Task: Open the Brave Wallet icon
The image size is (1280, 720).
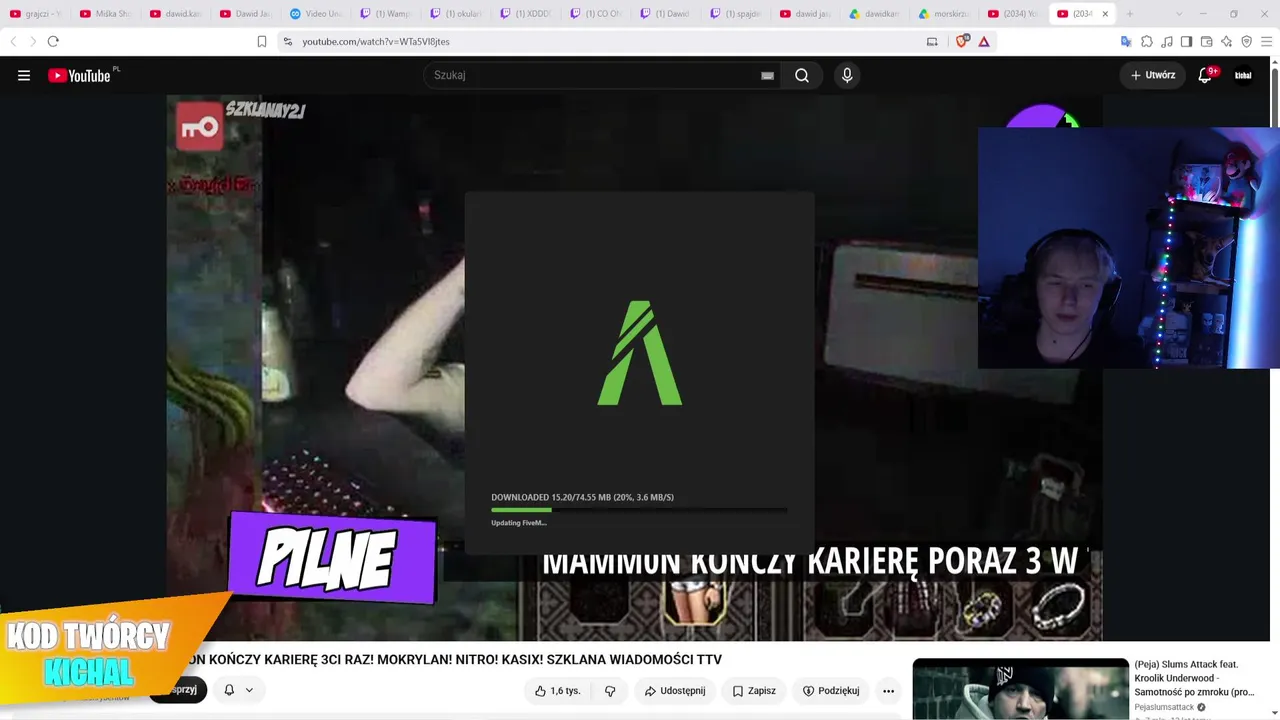Action: tap(1206, 41)
